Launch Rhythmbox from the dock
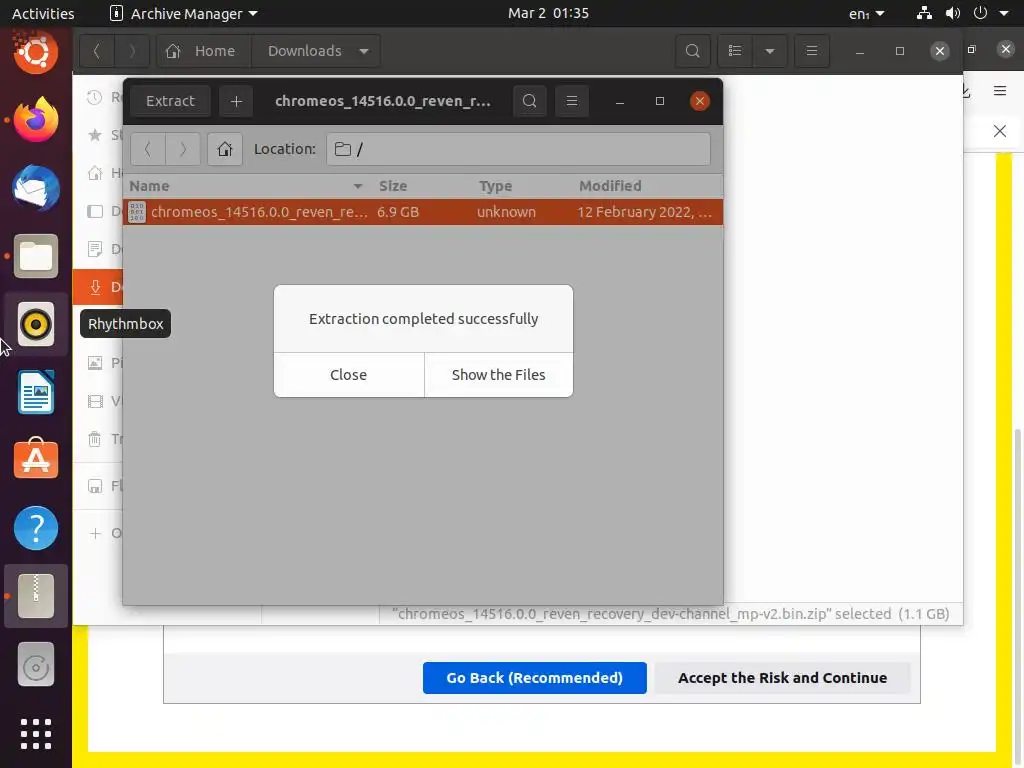The width and height of the screenshot is (1024, 768). click(36, 324)
